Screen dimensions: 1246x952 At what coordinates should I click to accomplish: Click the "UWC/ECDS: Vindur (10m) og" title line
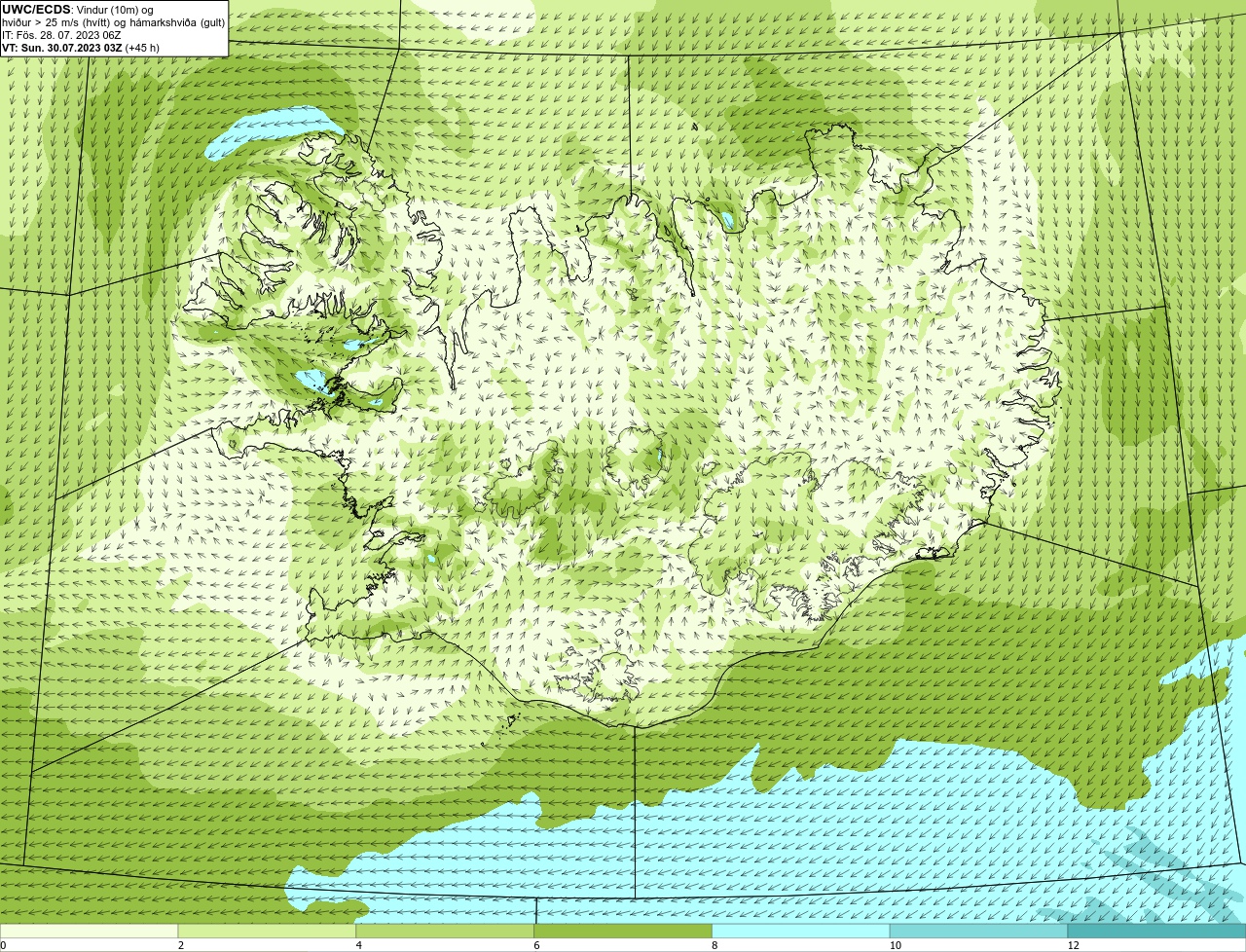78,10
